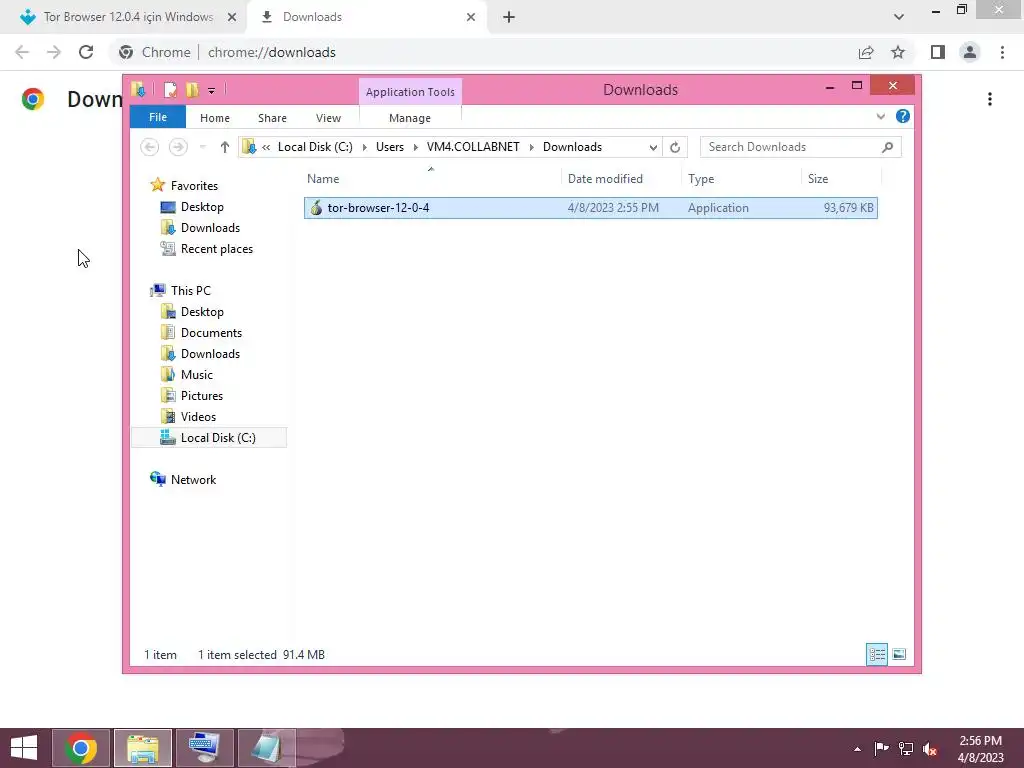Expand hidden path chevron in address bar
The height and width of the screenshot is (768, 1024).
266,147
